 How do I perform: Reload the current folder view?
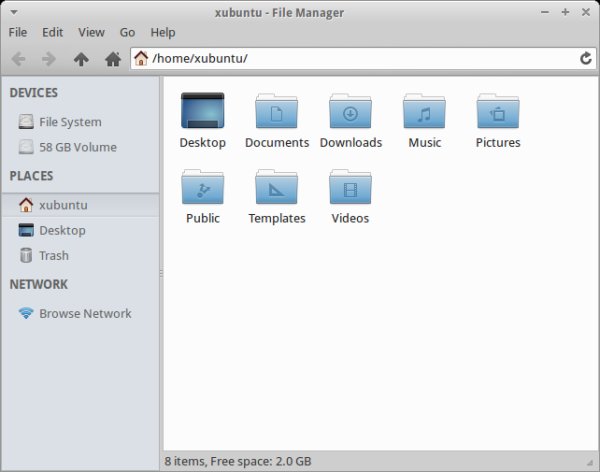(x=585, y=59)
